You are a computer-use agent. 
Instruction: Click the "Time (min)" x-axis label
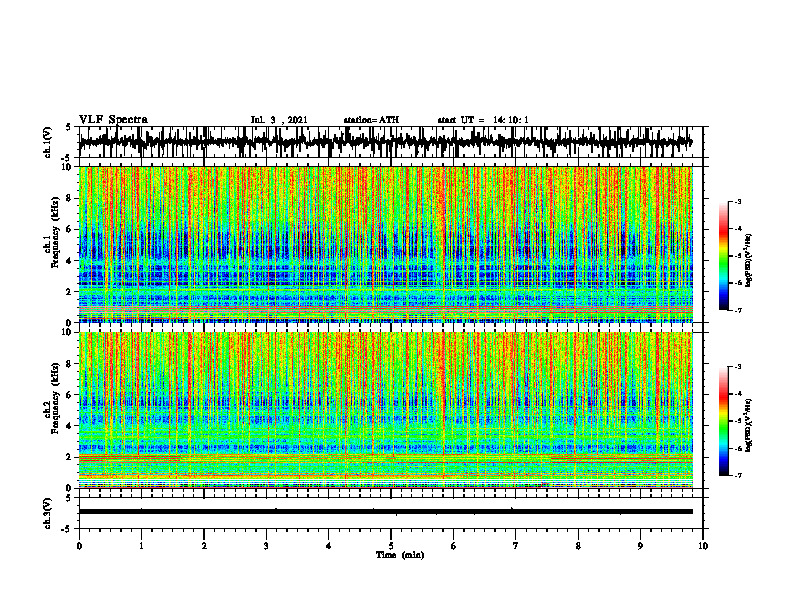pyautogui.click(x=400, y=555)
